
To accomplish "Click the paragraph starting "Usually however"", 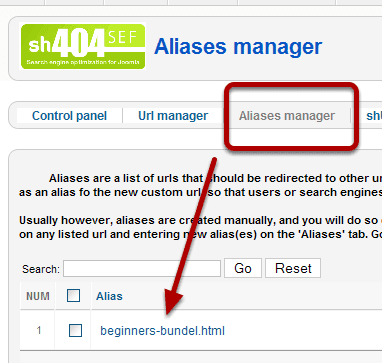I will coord(200,227).
